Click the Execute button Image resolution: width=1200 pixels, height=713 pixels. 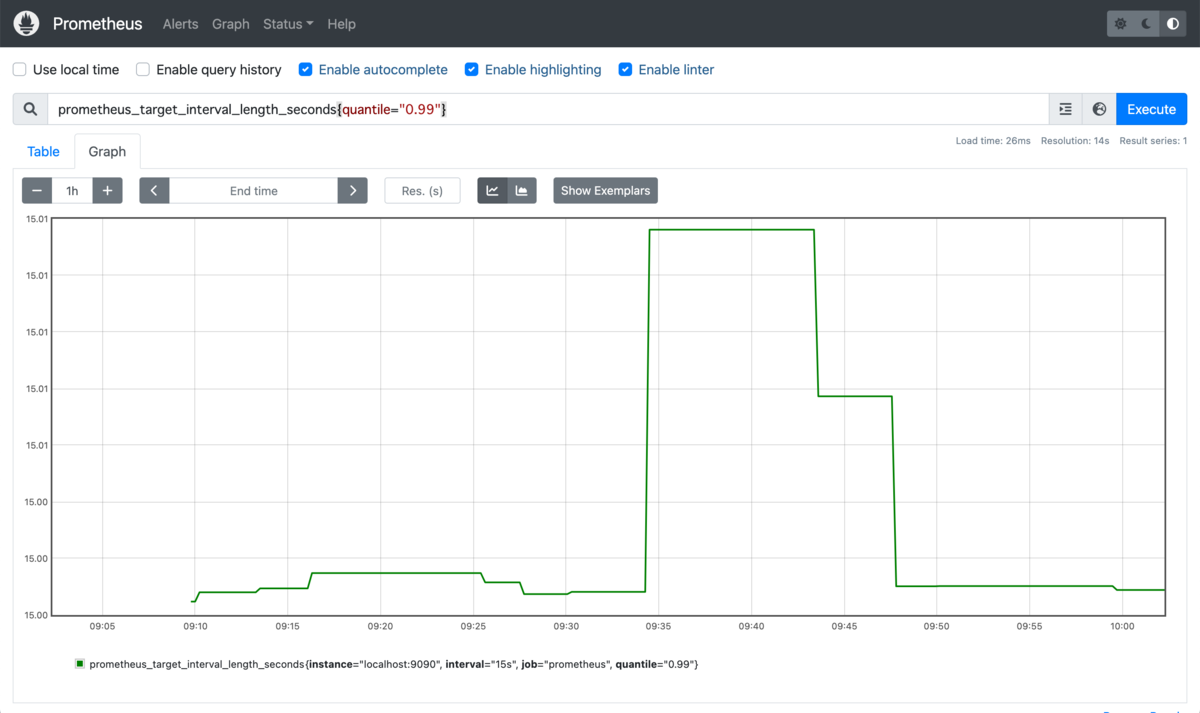[x=1151, y=109]
